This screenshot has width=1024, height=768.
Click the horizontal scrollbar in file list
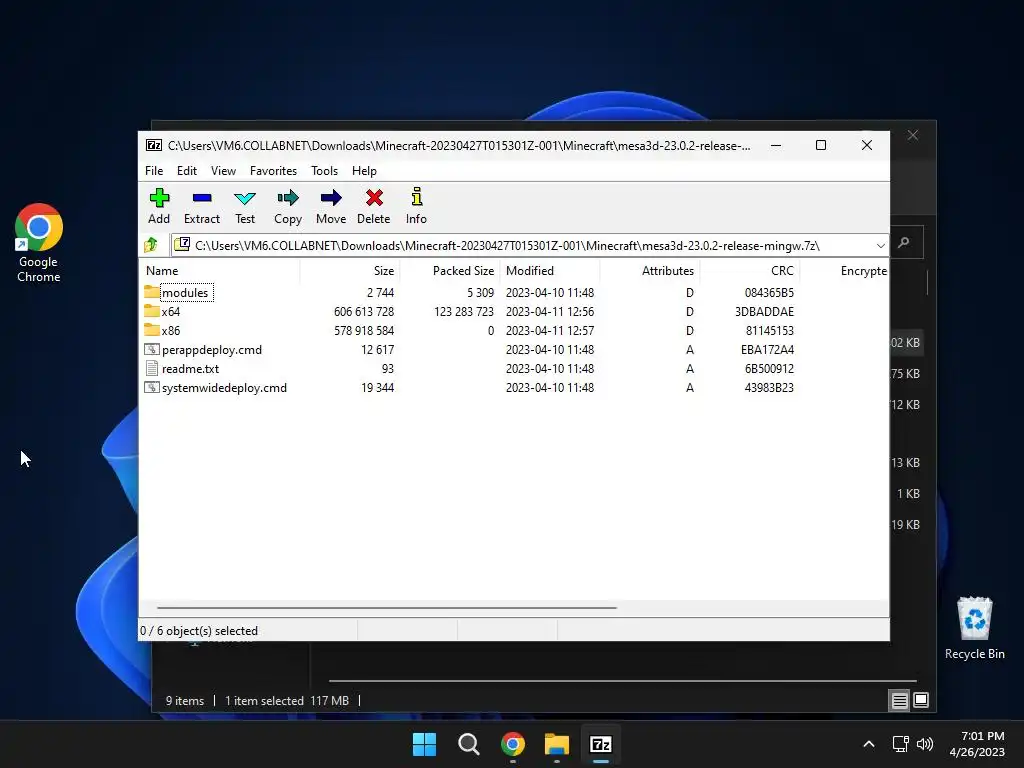point(387,607)
